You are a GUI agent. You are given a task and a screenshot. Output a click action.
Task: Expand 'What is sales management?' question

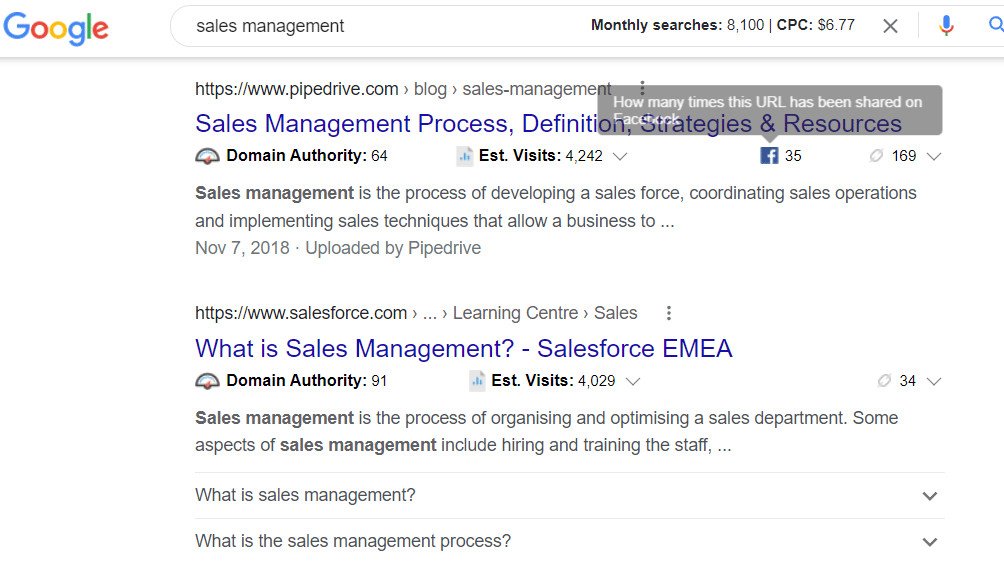(x=570, y=495)
